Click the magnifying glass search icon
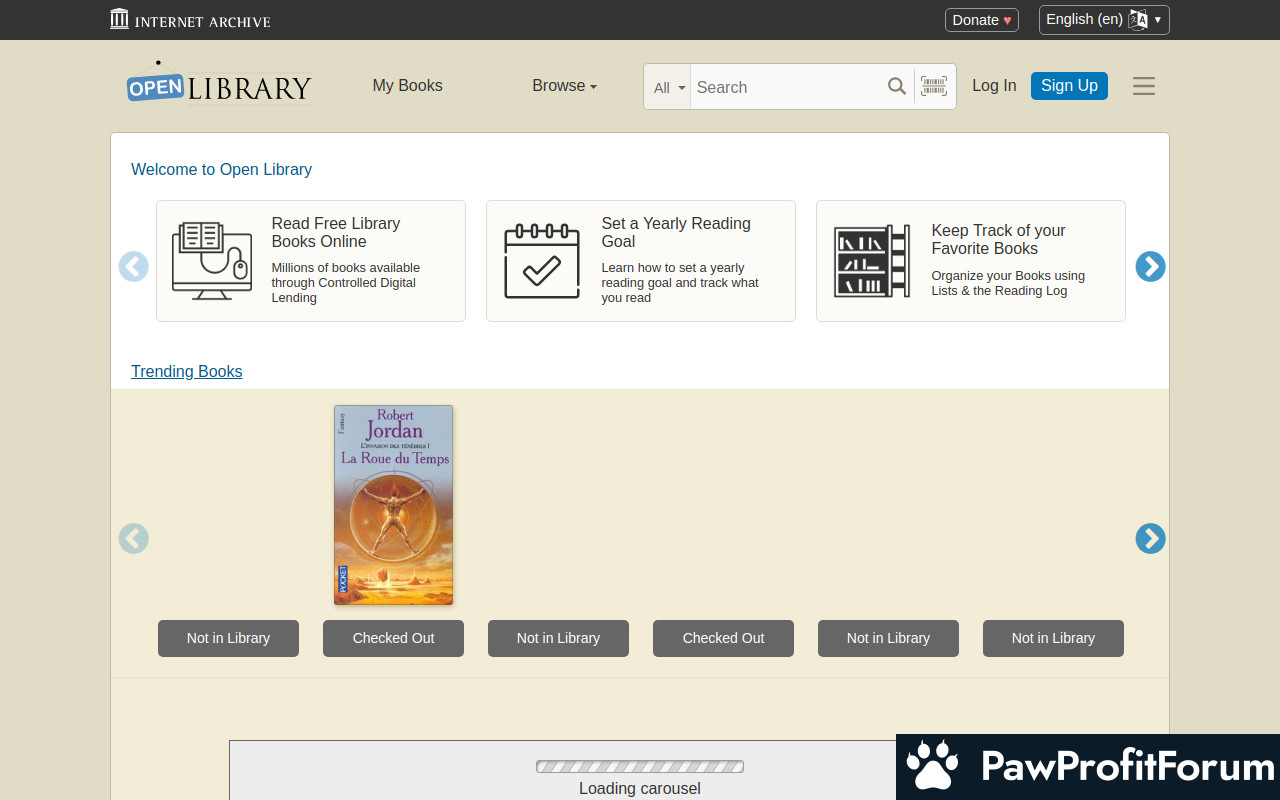This screenshot has height=800, width=1280. pyautogui.click(x=896, y=87)
